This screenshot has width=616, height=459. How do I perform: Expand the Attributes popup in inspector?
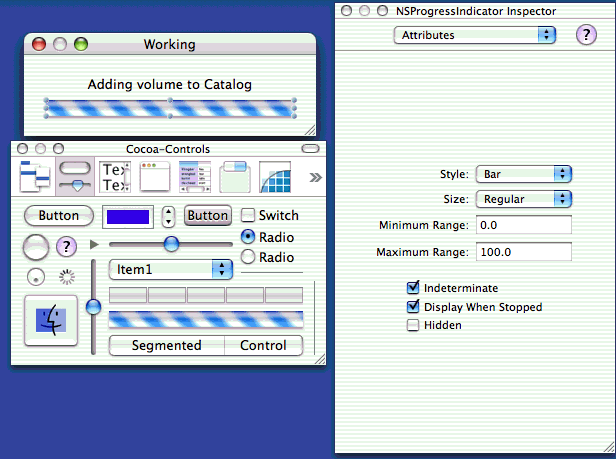coord(475,35)
